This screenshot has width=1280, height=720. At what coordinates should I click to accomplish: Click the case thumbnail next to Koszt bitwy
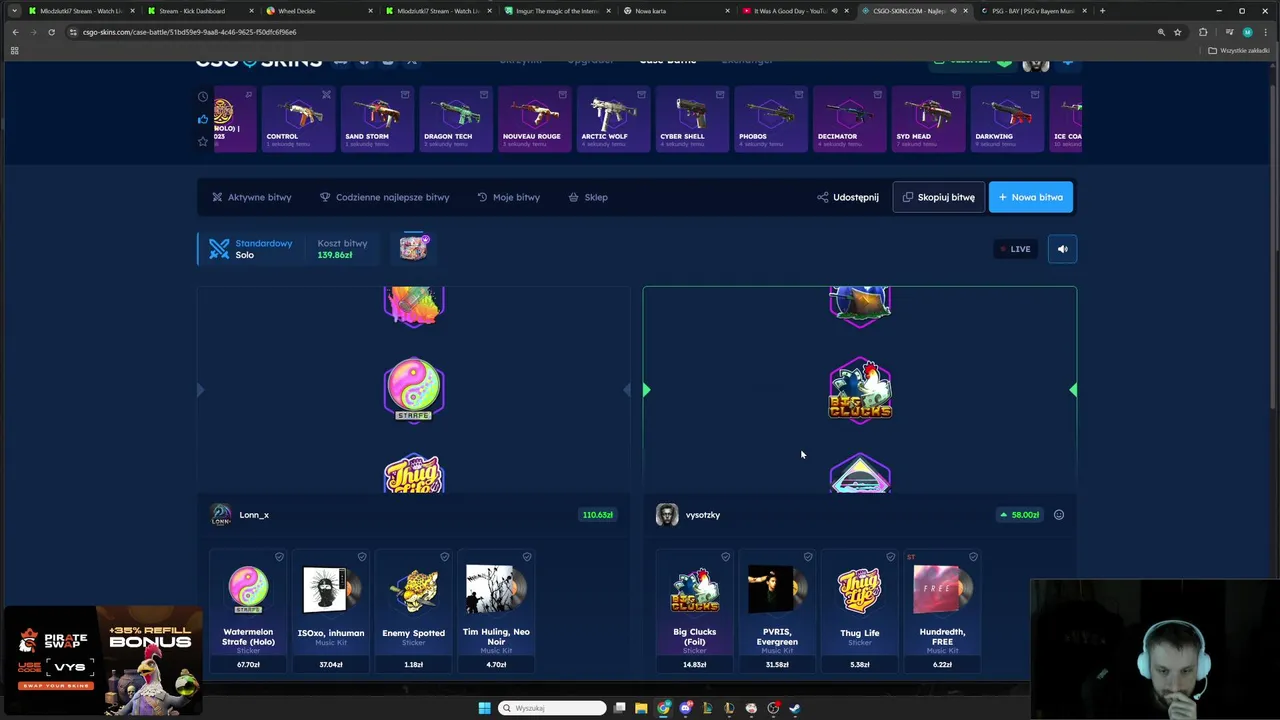coord(414,247)
